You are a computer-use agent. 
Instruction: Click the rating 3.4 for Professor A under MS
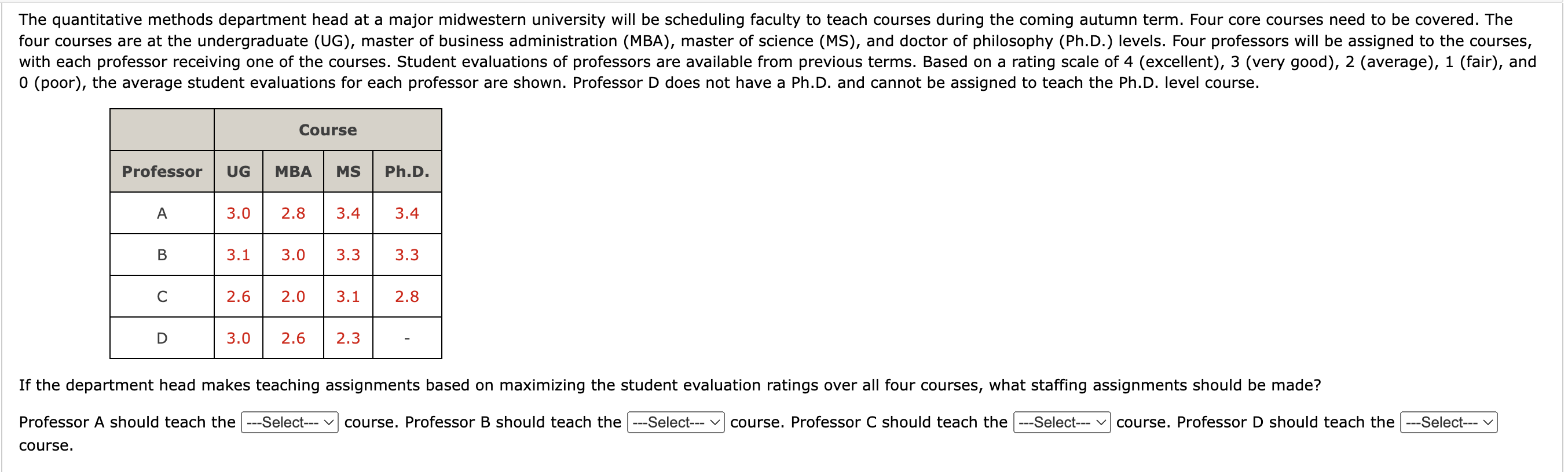(x=347, y=213)
